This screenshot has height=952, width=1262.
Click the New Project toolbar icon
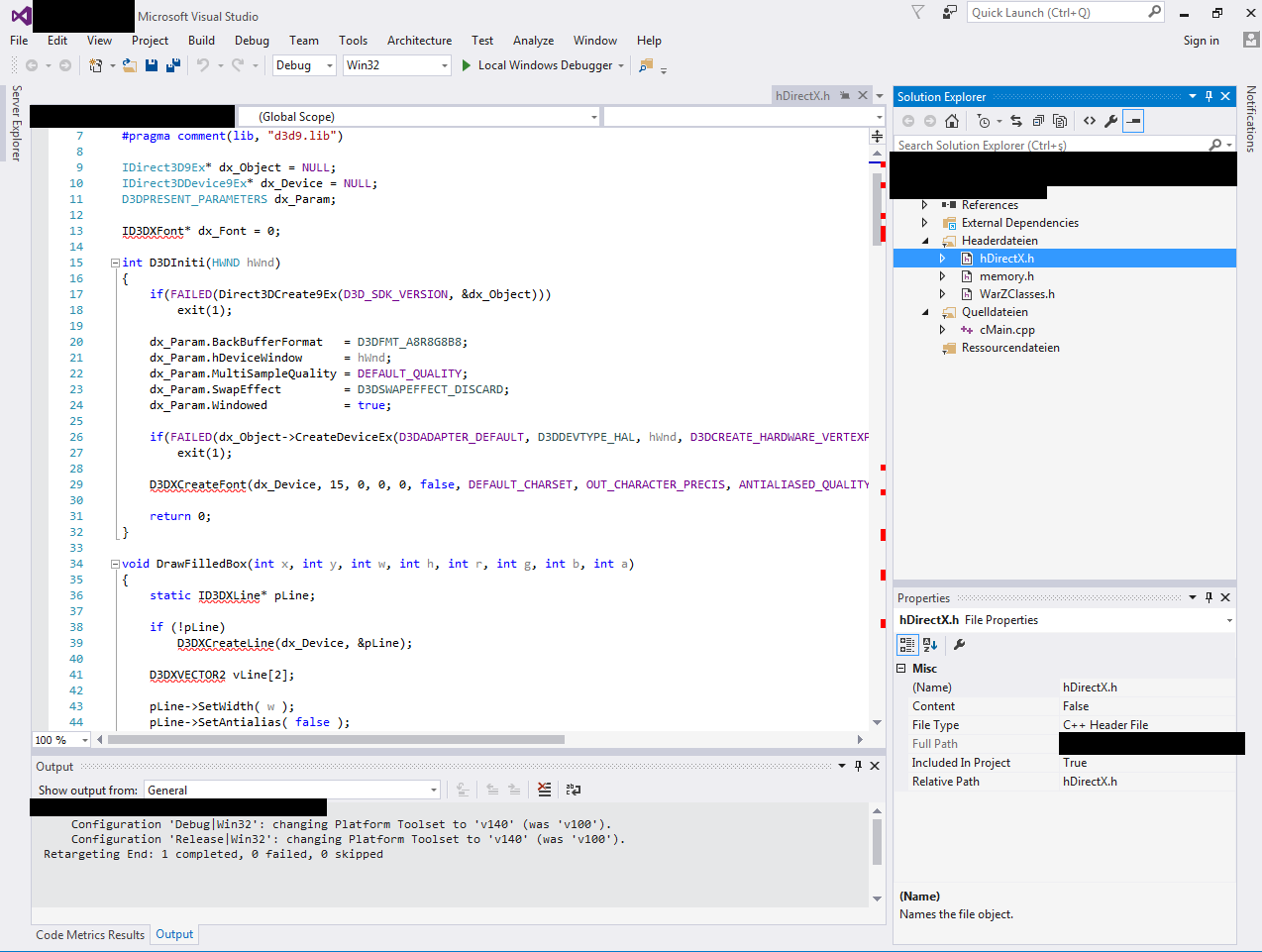click(96, 65)
